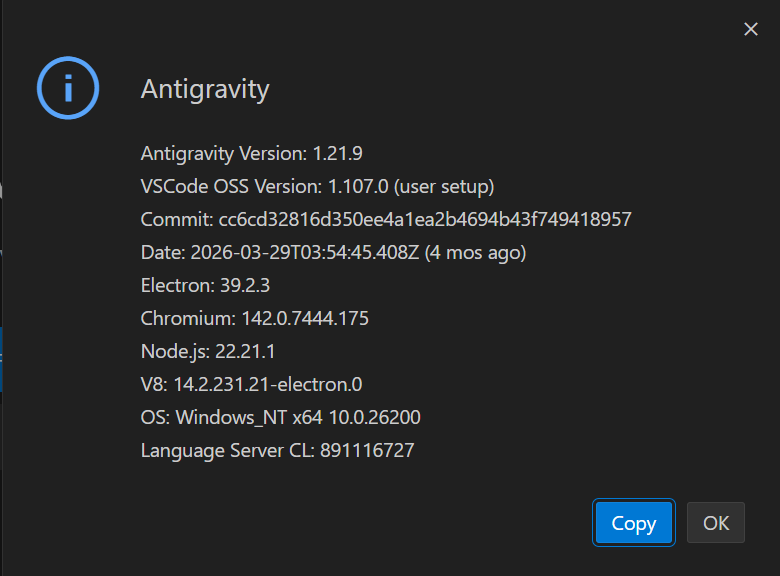
Task: Click the Chromium version number
Action: [x=305, y=318]
